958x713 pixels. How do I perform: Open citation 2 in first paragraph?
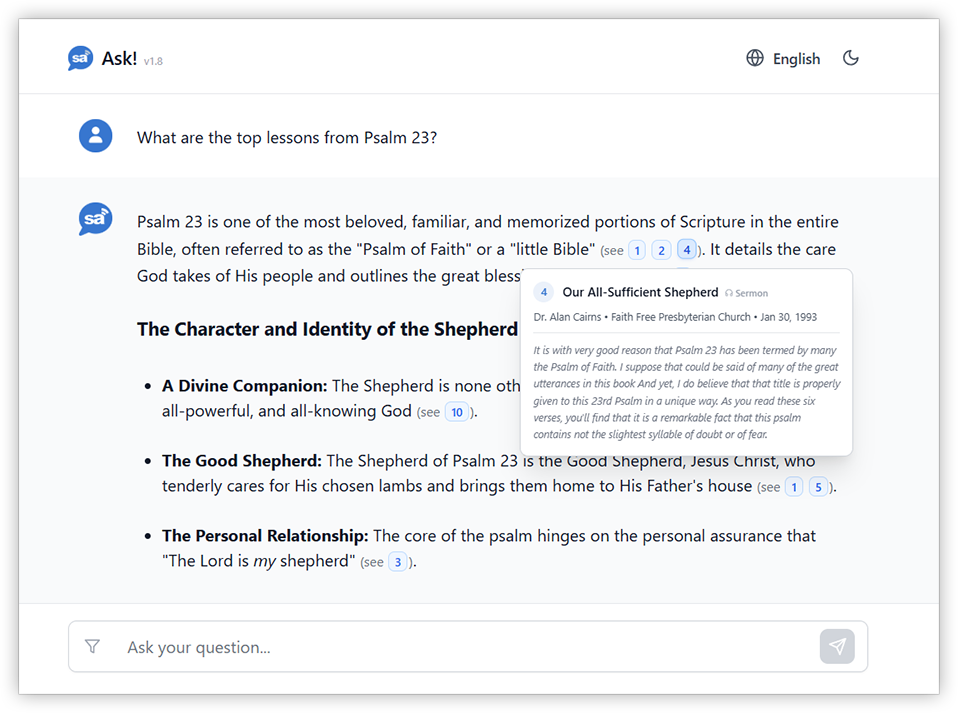coord(661,250)
